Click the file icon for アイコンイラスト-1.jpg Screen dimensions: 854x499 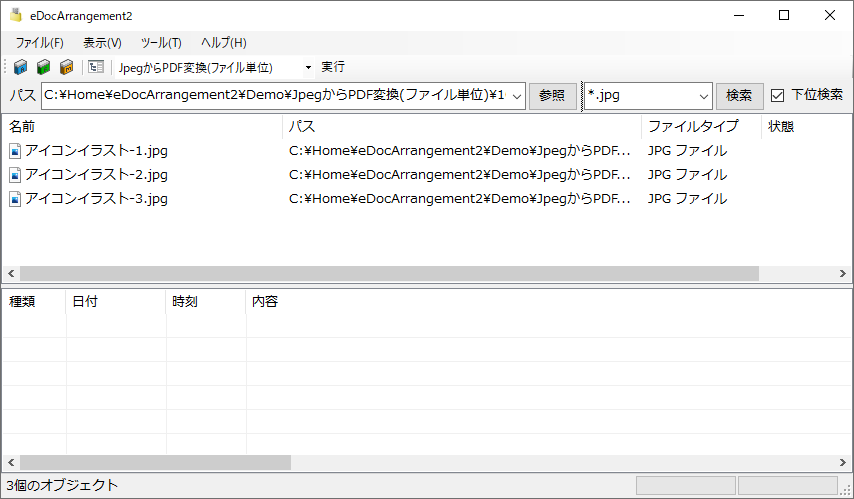[x=15, y=151]
